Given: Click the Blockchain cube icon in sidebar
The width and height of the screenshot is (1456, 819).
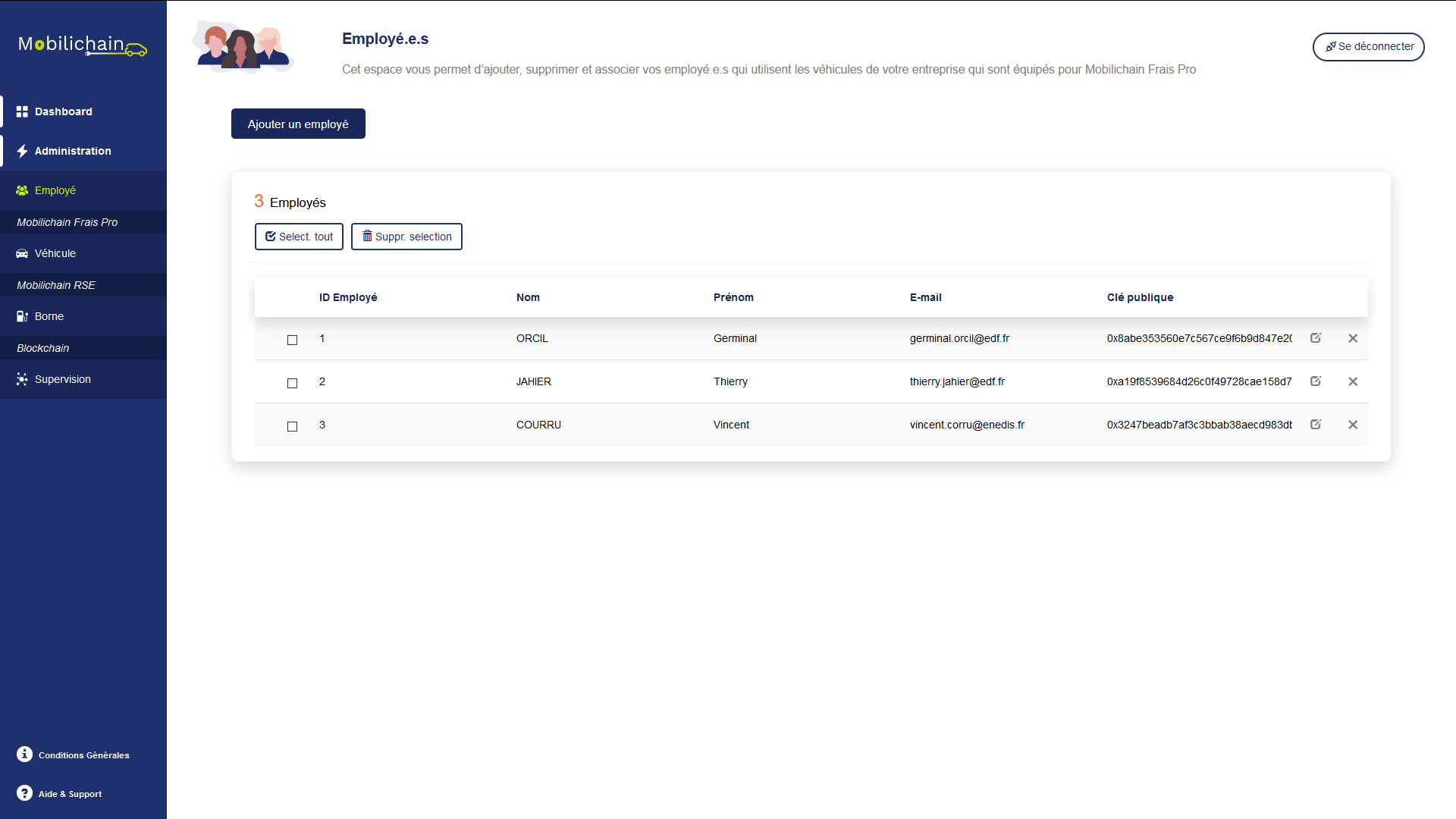Looking at the screenshot, I should pyautogui.click(x=42, y=347).
